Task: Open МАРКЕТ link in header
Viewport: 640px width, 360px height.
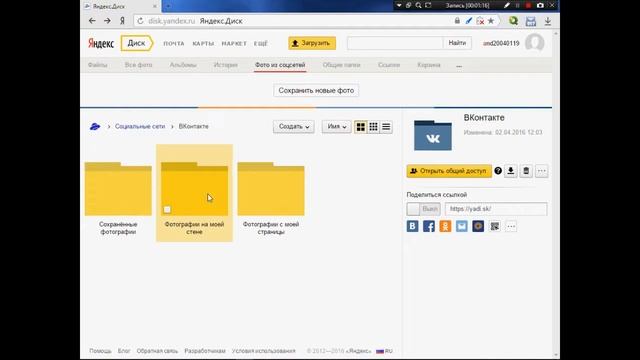Action: 234,44
